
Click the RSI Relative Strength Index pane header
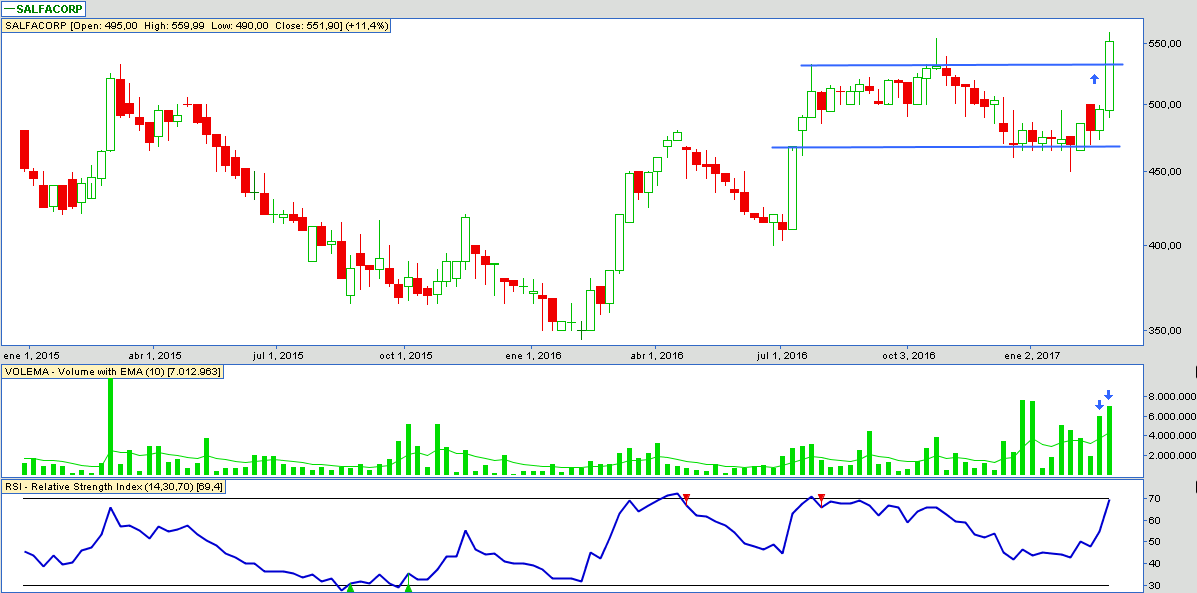coord(113,486)
